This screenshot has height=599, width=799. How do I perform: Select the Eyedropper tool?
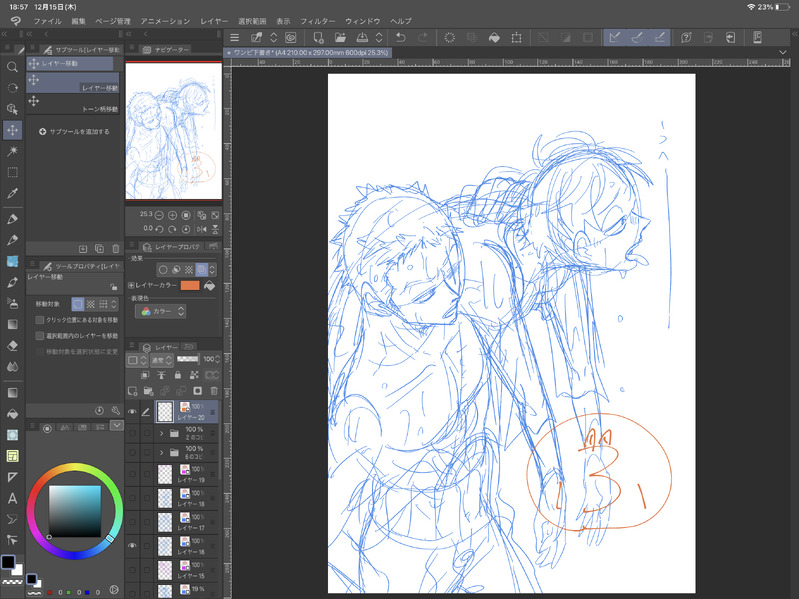point(12,193)
